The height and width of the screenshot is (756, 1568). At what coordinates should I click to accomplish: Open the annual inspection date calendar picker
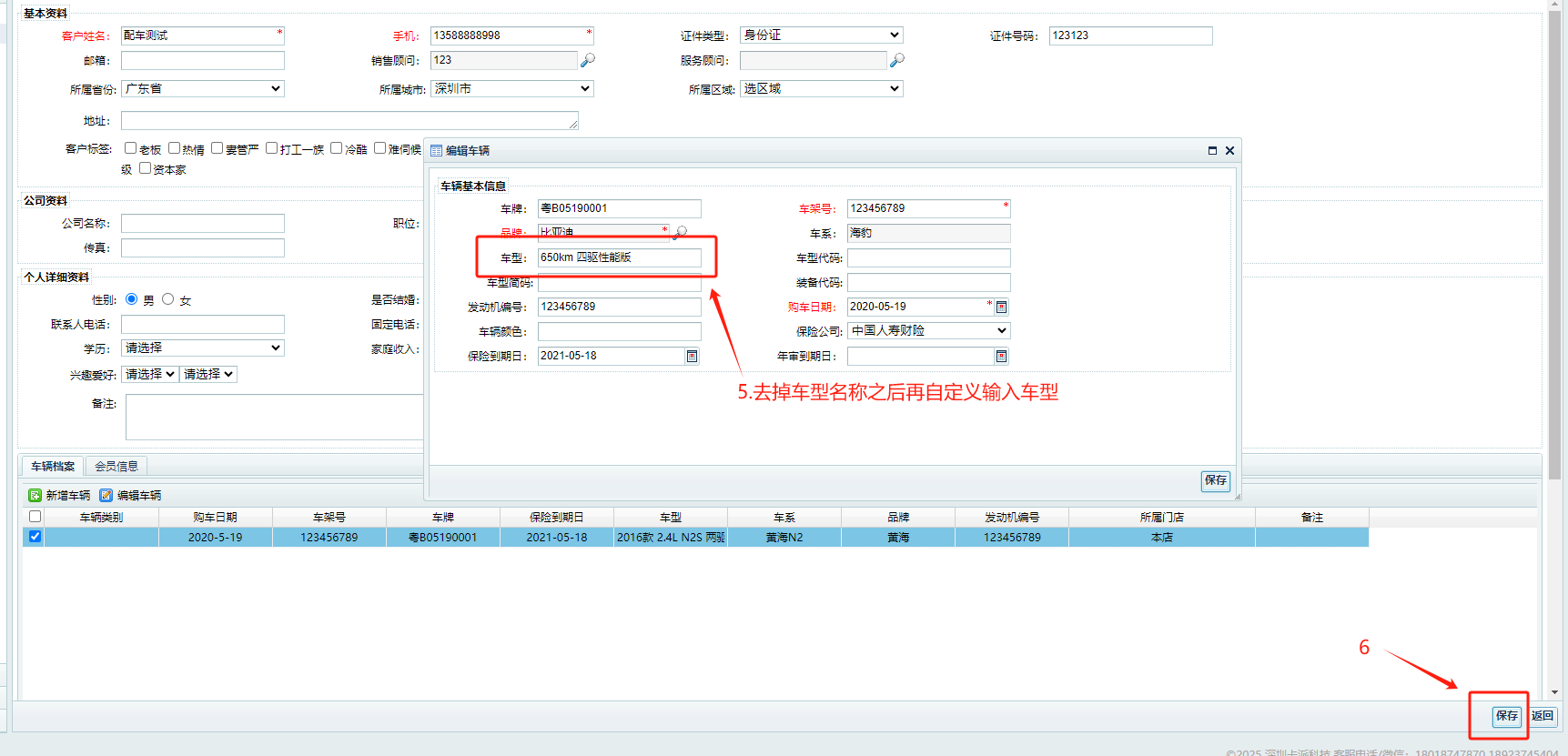(x=1001, y=357)
